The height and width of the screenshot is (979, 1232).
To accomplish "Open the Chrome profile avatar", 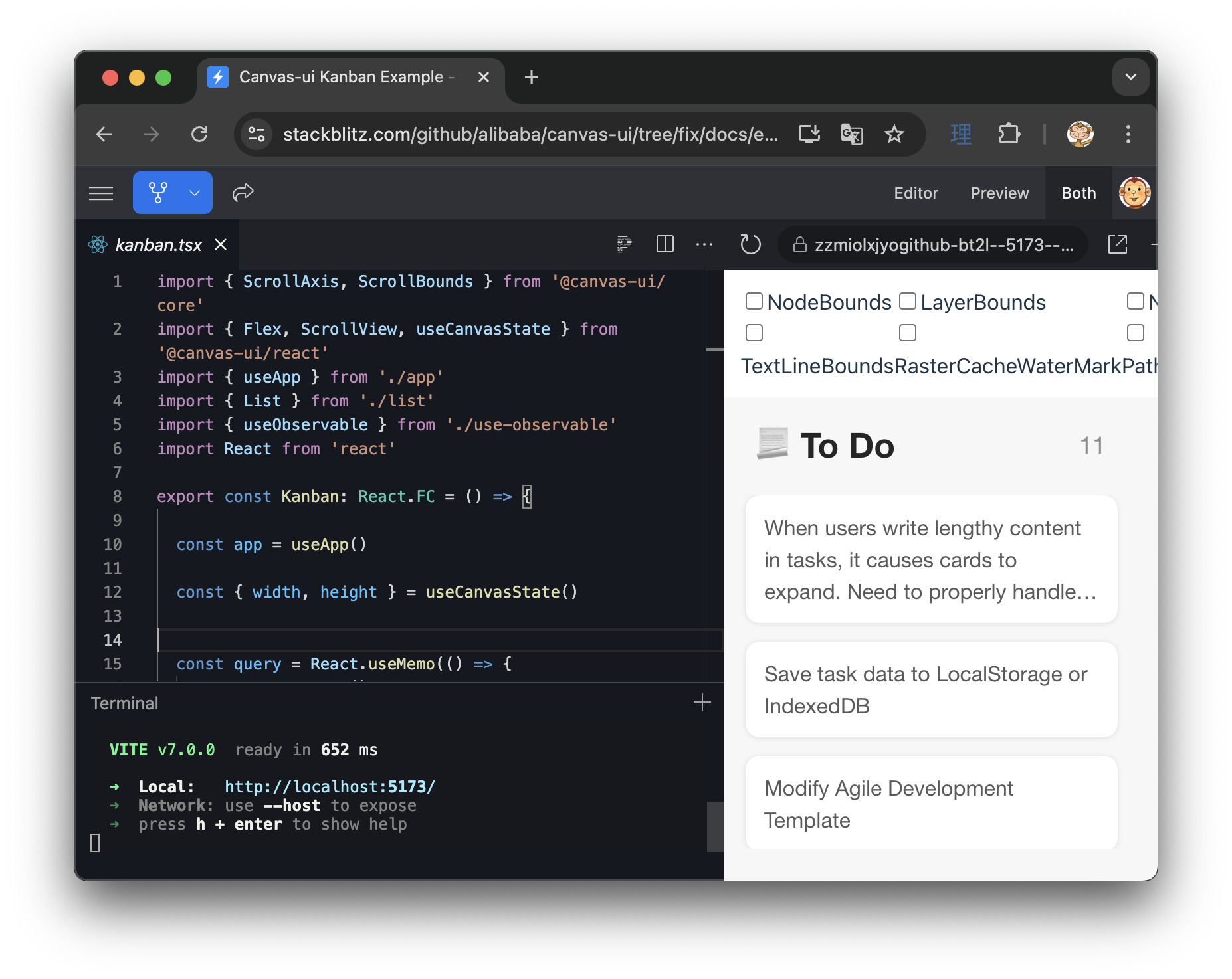I will coord(1080,135).
